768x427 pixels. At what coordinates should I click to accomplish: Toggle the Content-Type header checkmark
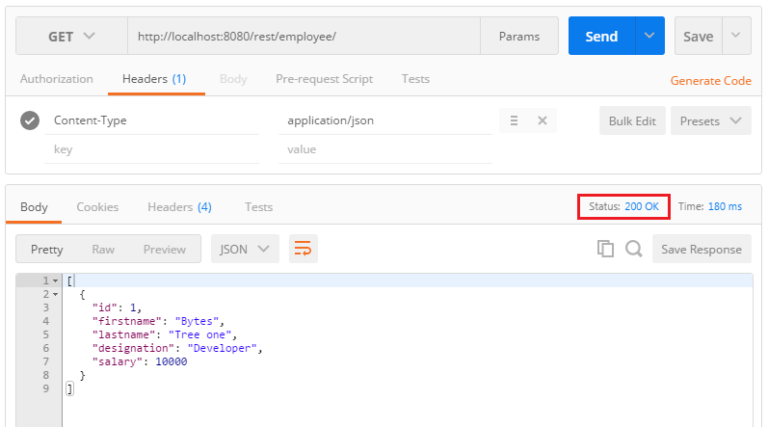tap(30, 120)
